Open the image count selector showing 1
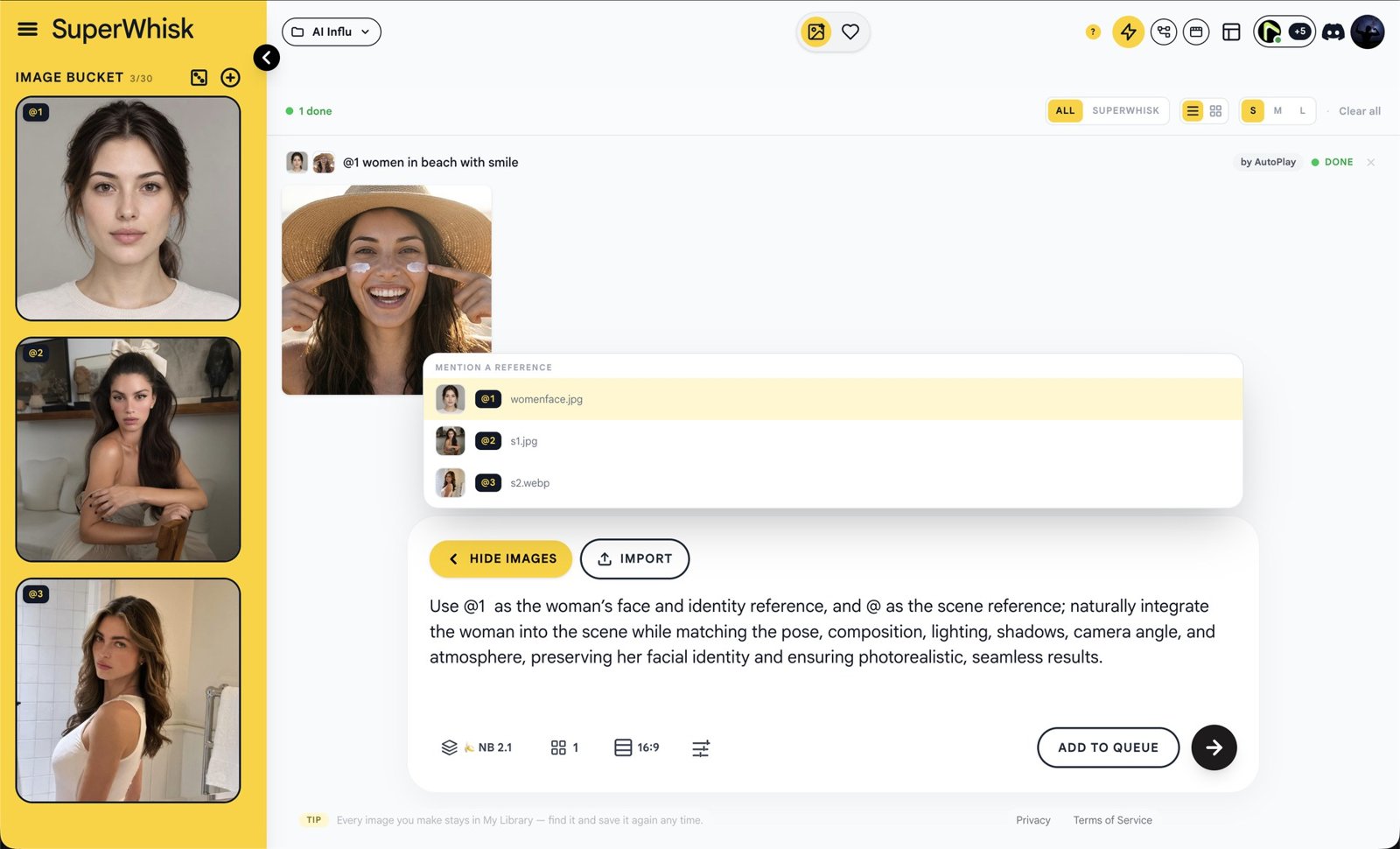This screenshot has width=1400, height=849. coord(564,747)
